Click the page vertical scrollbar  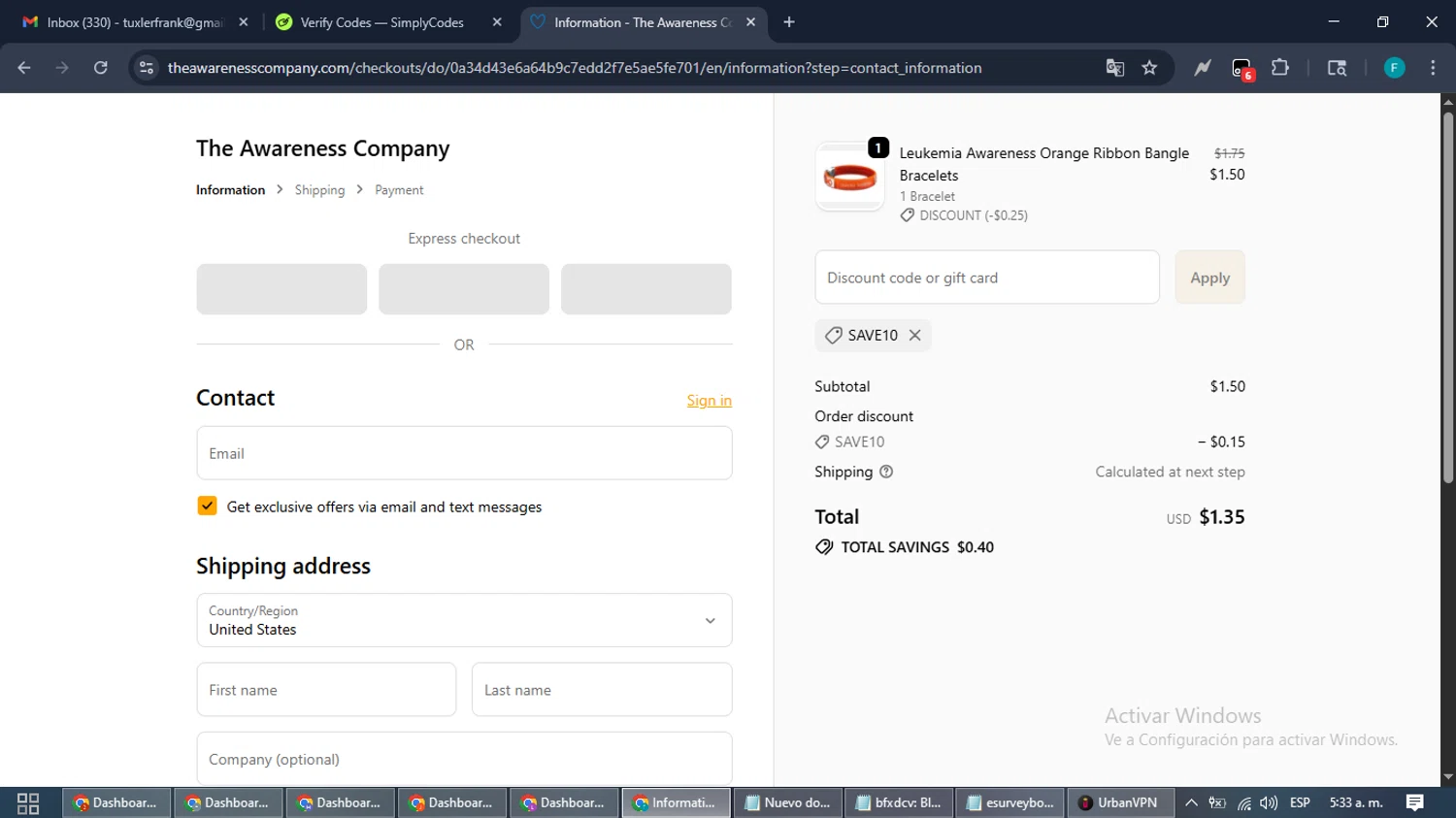click(1448, 299)
